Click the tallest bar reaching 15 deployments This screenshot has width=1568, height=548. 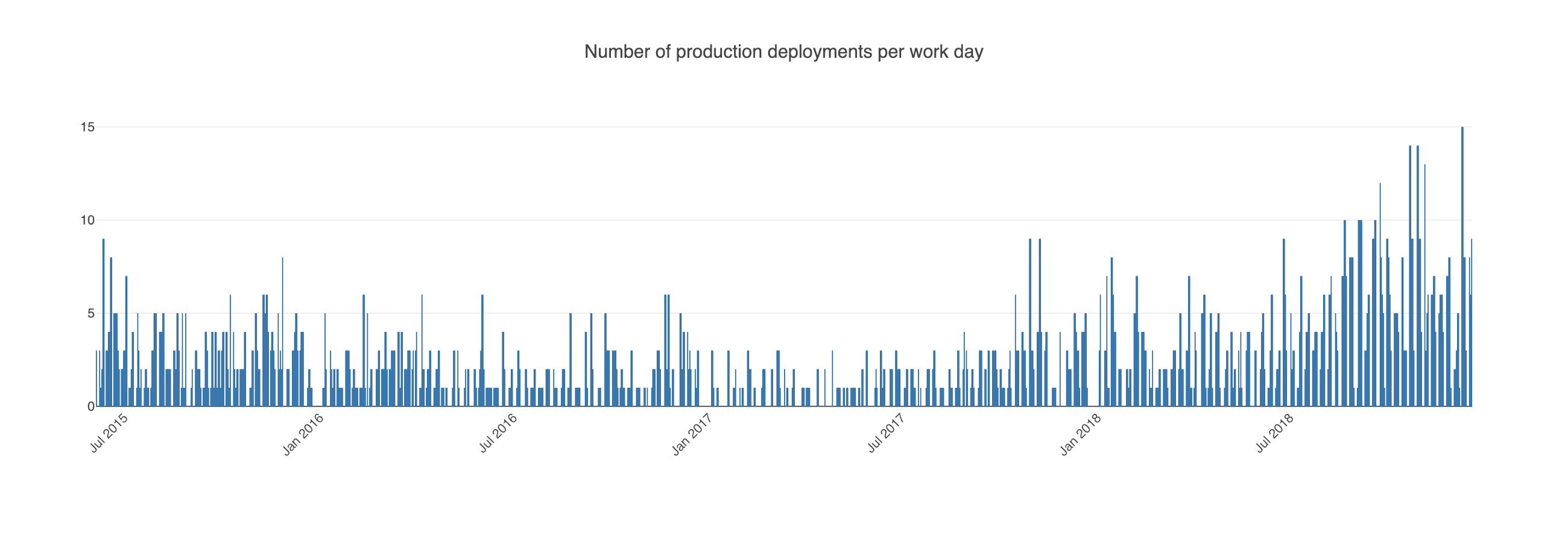coord(1462,267)
